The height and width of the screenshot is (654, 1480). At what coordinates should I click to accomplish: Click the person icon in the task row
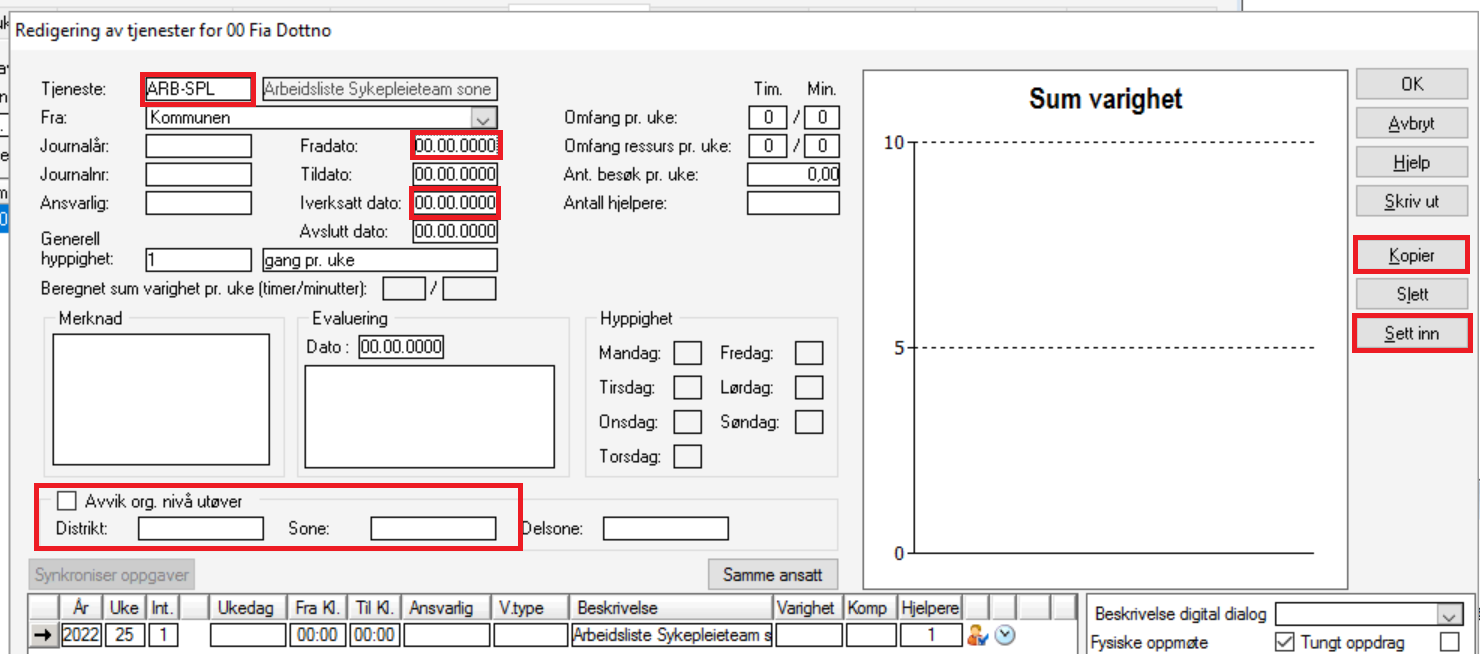(977, 634)
